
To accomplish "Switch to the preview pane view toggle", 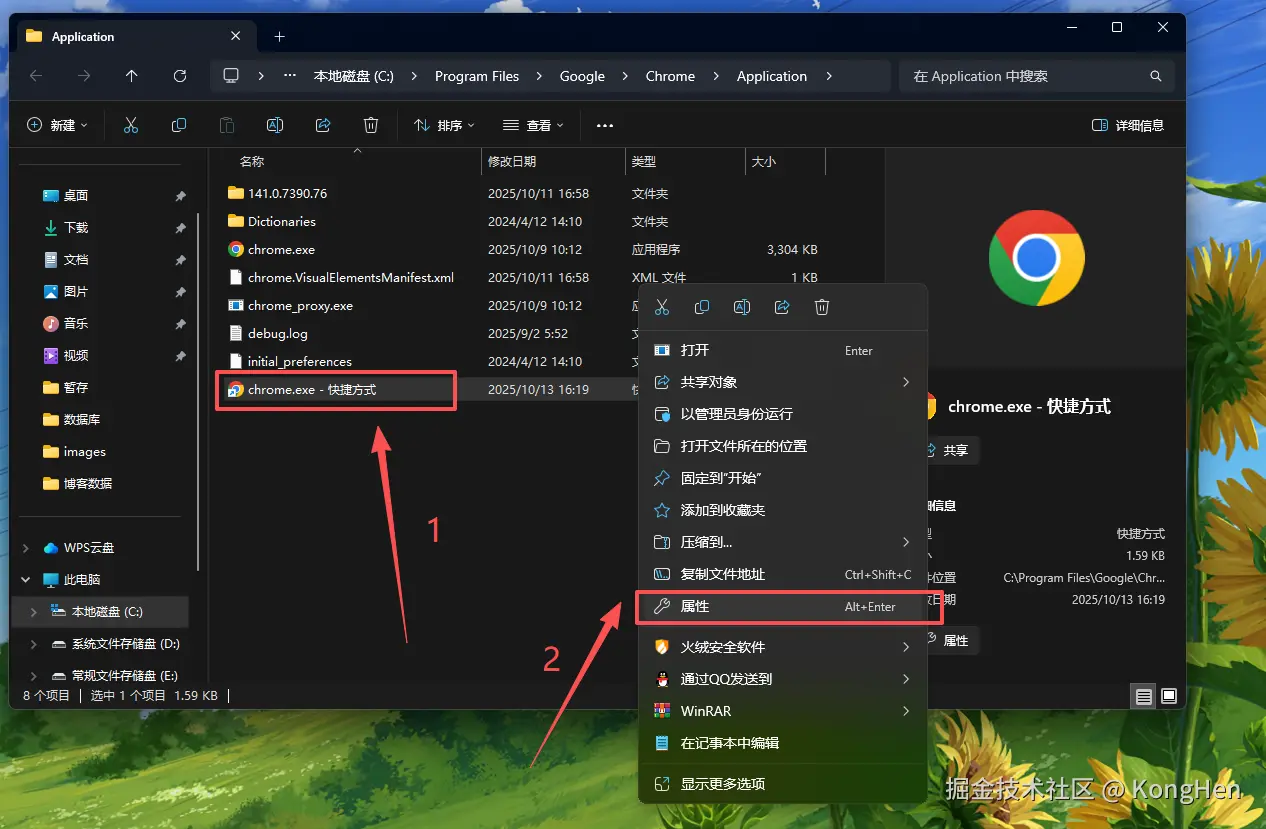I will point(1168,696).
